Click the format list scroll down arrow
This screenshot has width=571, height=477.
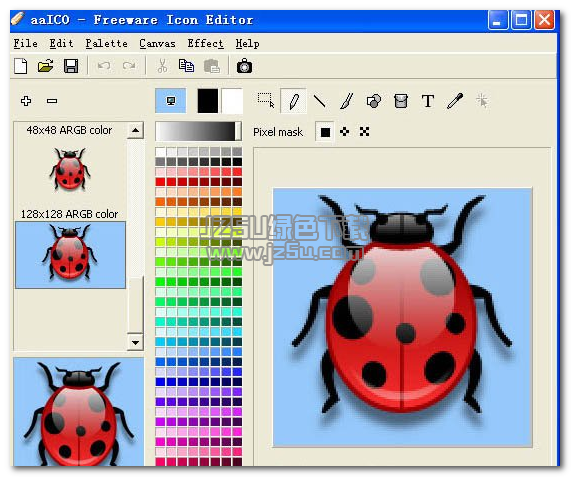point(135,343)
